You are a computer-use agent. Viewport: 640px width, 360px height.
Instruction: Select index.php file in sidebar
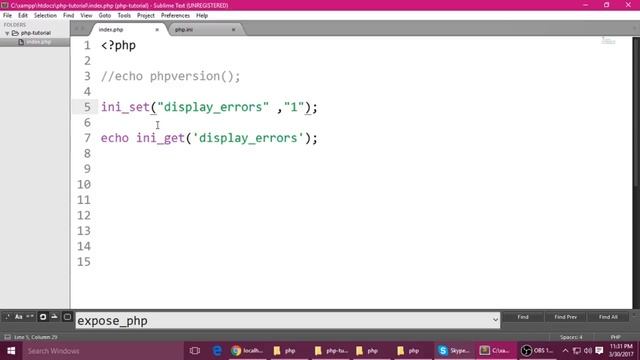point(38,42)
